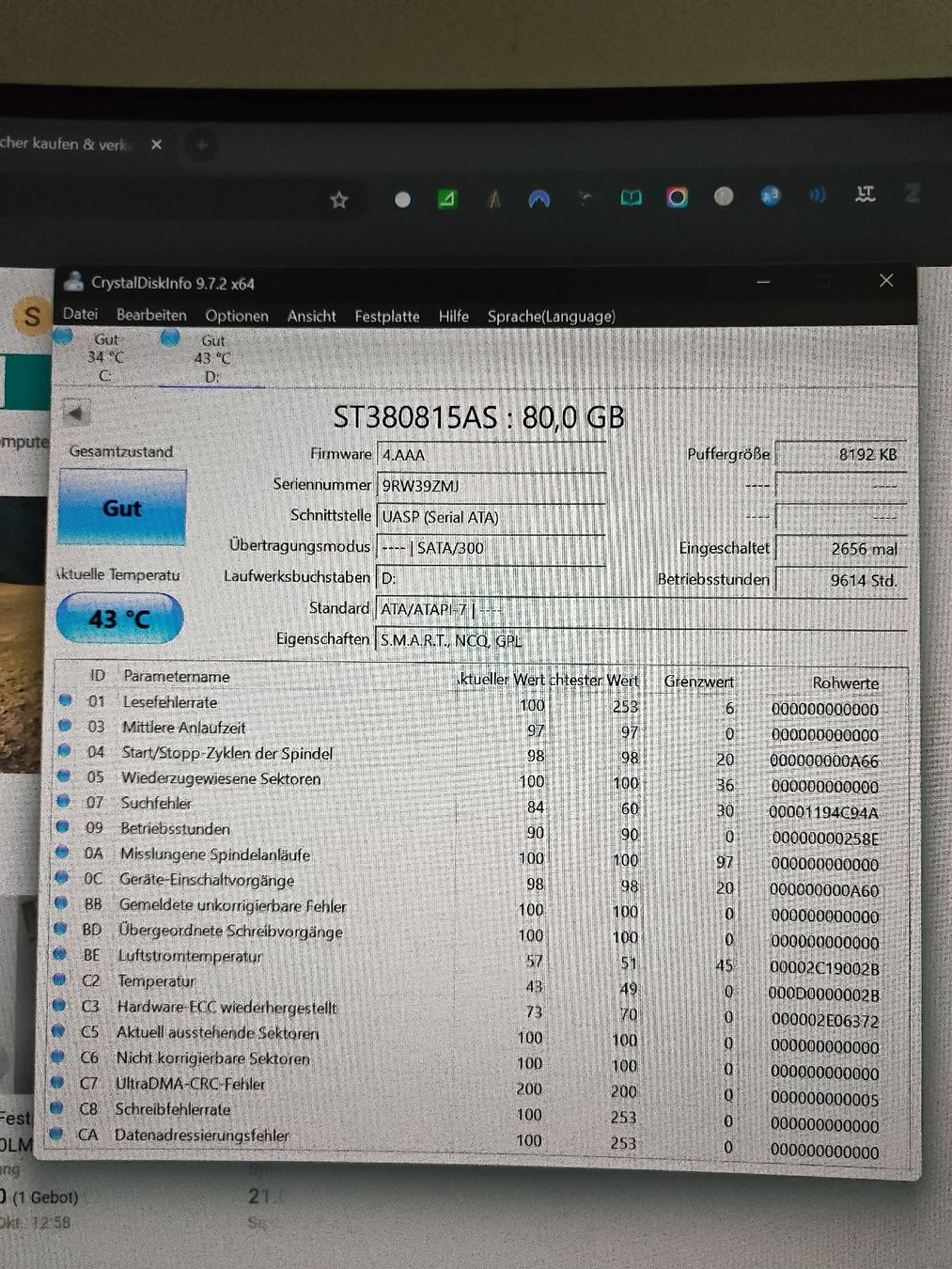Click status dot of Start/Stopp-Zyklen der Spindel

(x=64, y=751)
